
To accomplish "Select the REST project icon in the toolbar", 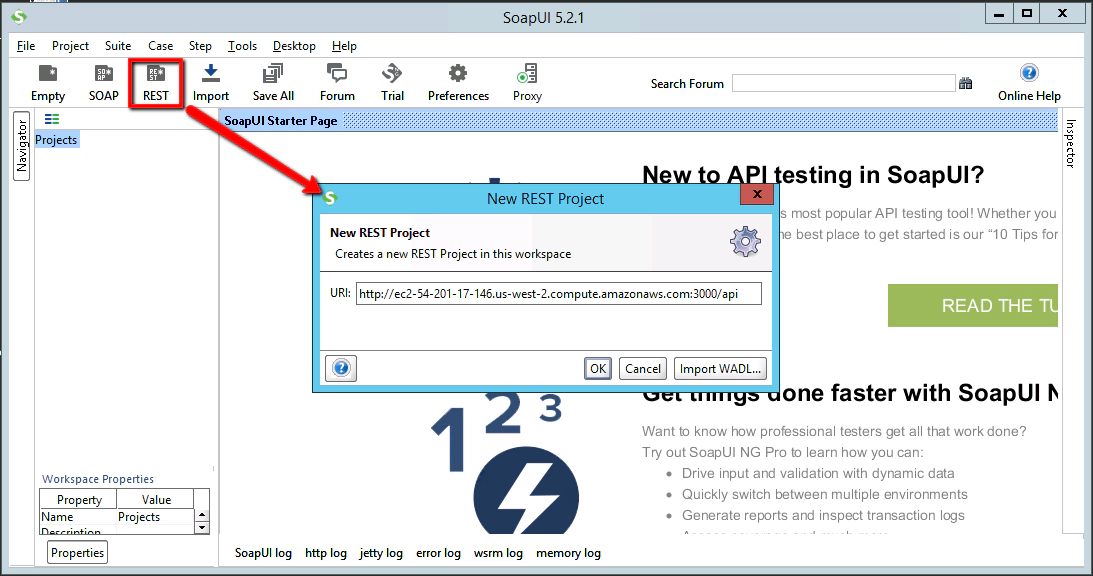I will [x=156, y=82].
